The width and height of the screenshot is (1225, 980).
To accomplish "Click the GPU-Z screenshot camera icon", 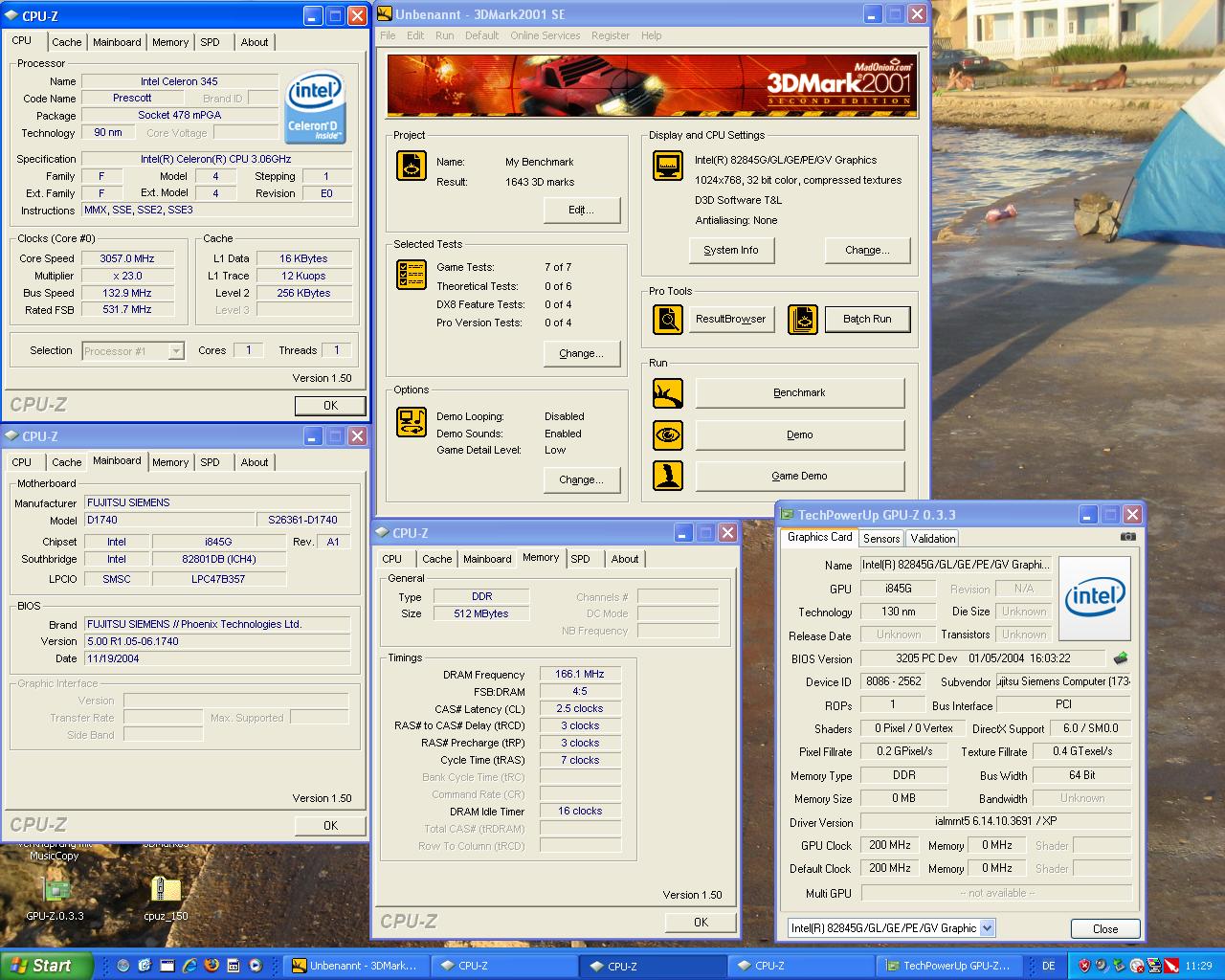I will [1128, 537].
